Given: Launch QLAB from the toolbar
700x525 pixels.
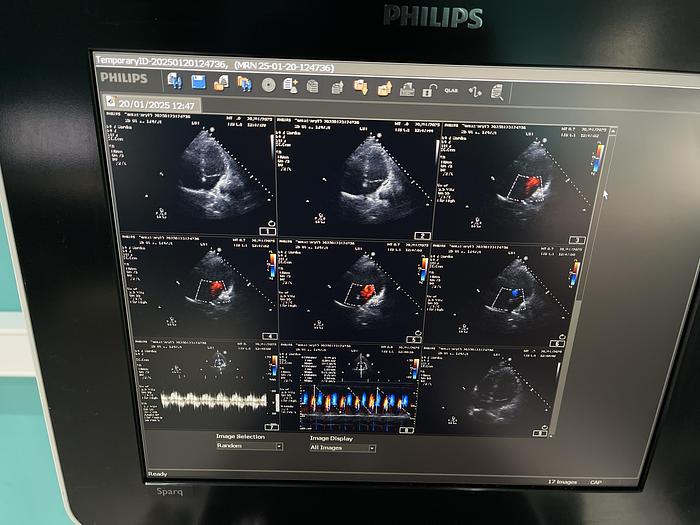Looking at the screenshot, I should click(451, 91).
